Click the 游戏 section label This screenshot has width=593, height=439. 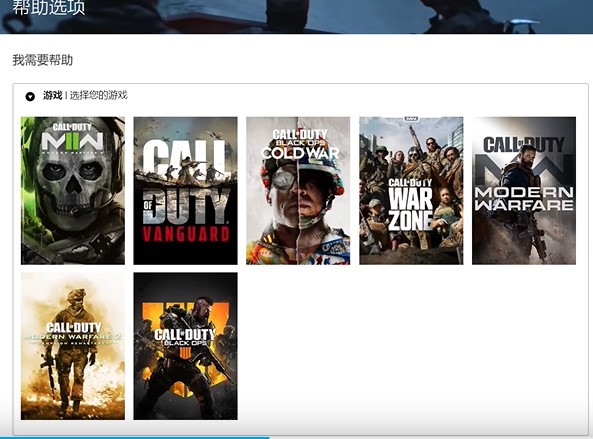coord(53,95)
